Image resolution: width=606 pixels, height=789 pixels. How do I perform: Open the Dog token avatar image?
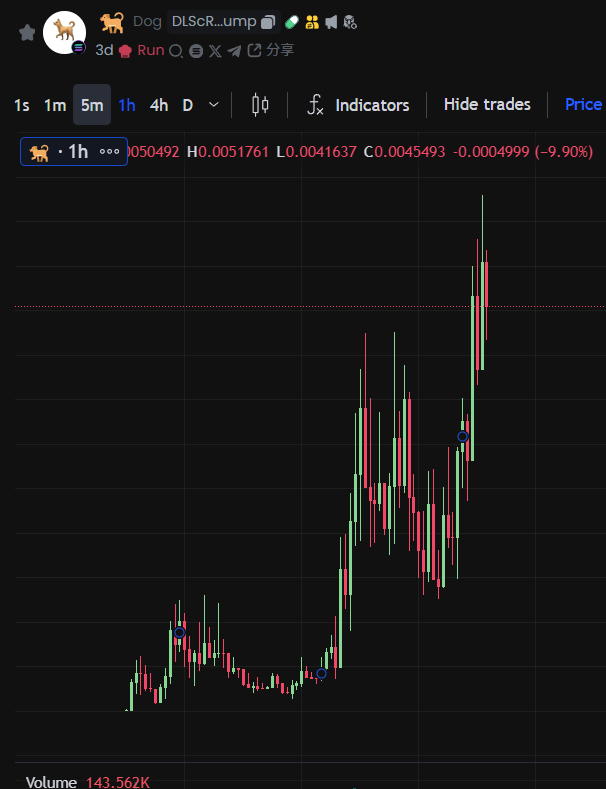coord(64,32)
